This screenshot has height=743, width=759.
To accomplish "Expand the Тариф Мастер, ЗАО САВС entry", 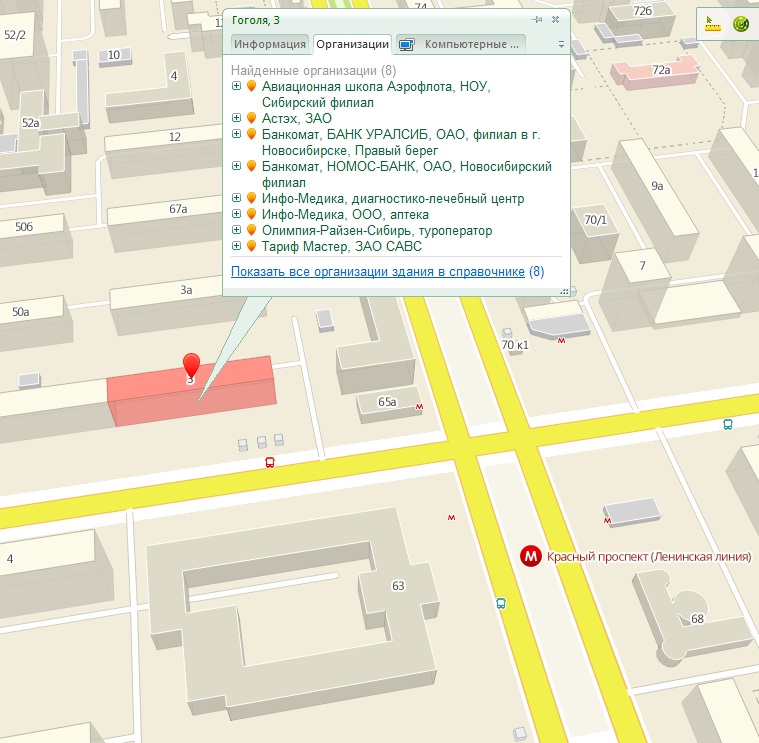I will coord(237,246).
